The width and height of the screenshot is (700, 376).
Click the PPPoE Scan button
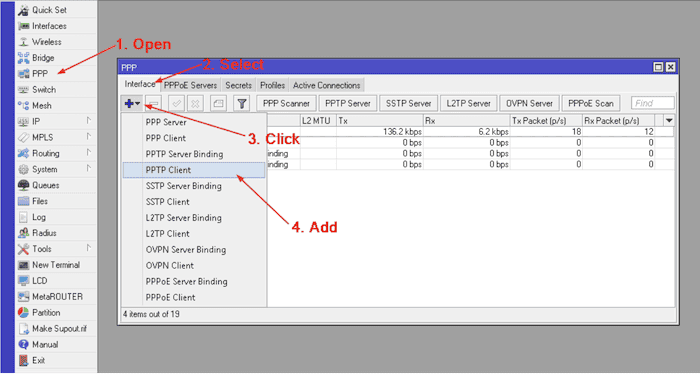(591, 103)
